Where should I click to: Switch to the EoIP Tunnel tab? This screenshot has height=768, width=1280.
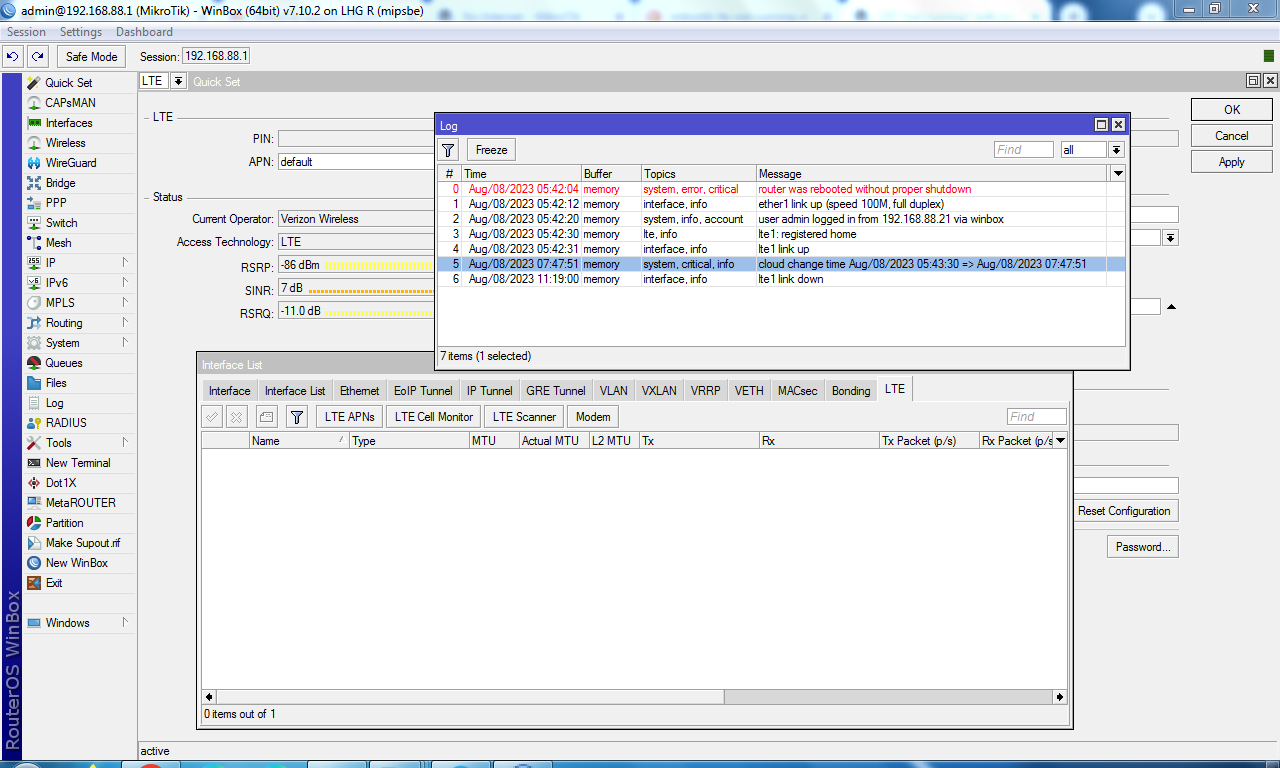[x=423, y=391]
